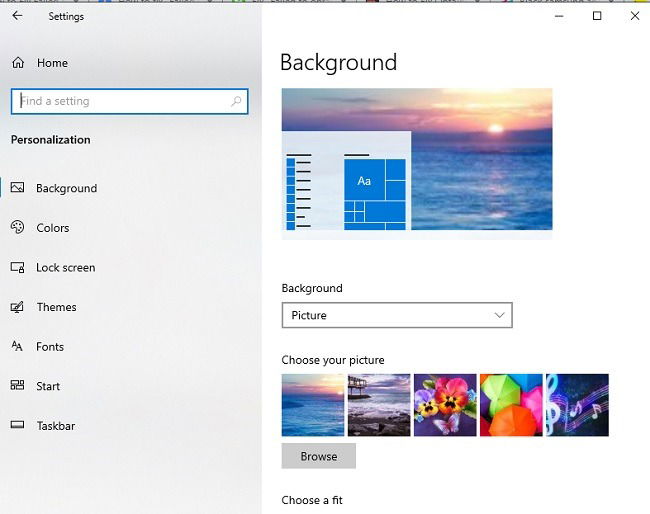This screenshot has height=514, width=650.
Task: Click the Lock screen icon
Action: (17, 267)
